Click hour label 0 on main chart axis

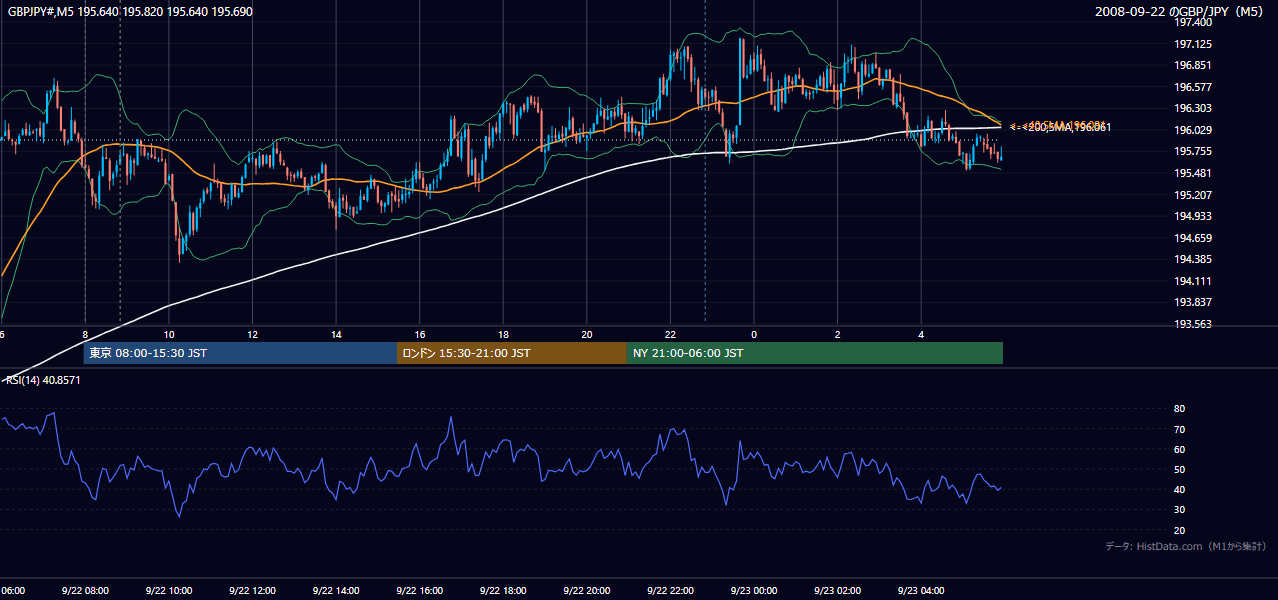tap(754, 334)
